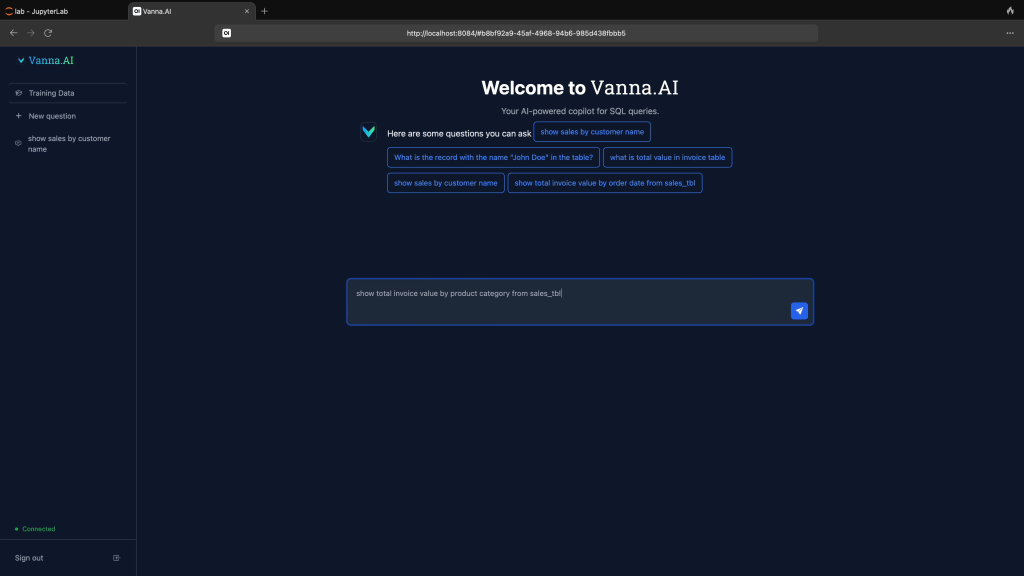Open Training Data in the sidebar
1024x576 pixels.
coord(51,93)
